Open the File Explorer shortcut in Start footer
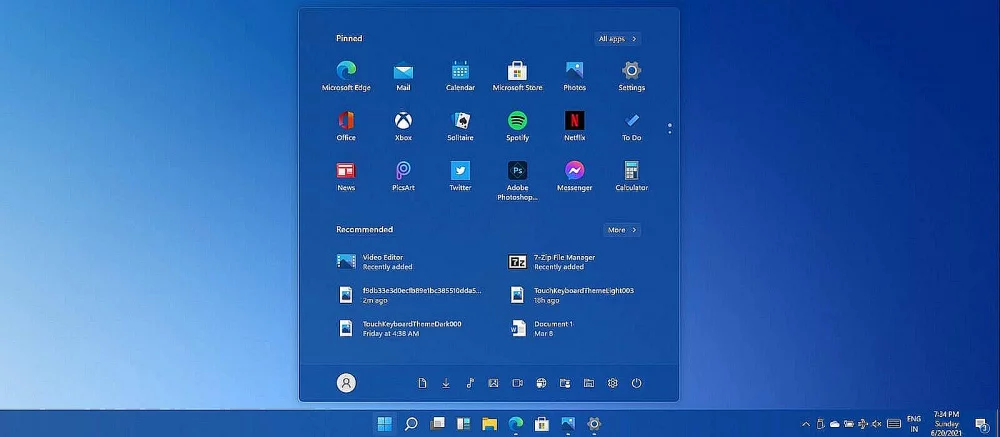This screenshot has width=1000, height=437. coord(589,383)
